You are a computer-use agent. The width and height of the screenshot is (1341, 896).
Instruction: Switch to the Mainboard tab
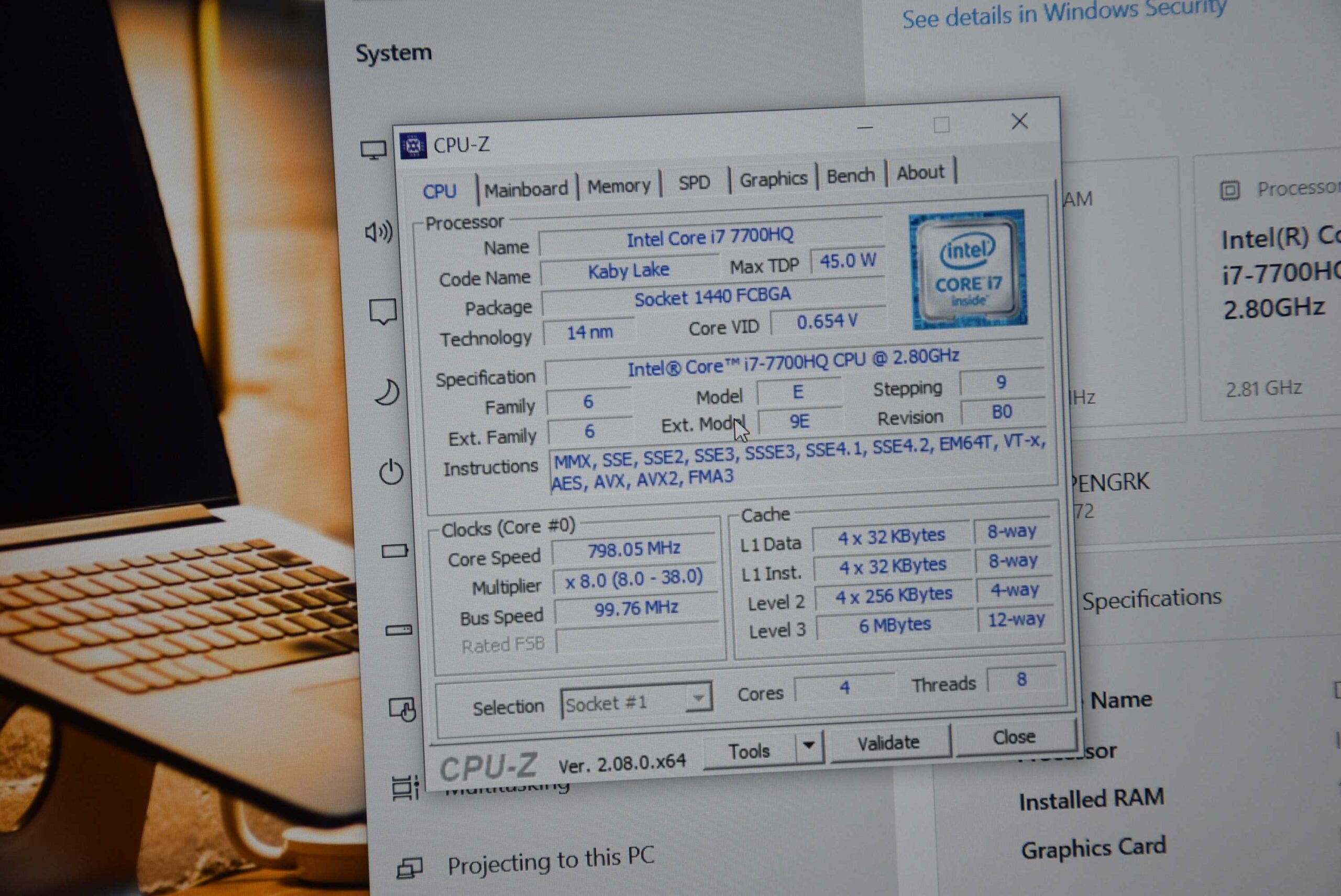tap(526, 189)
